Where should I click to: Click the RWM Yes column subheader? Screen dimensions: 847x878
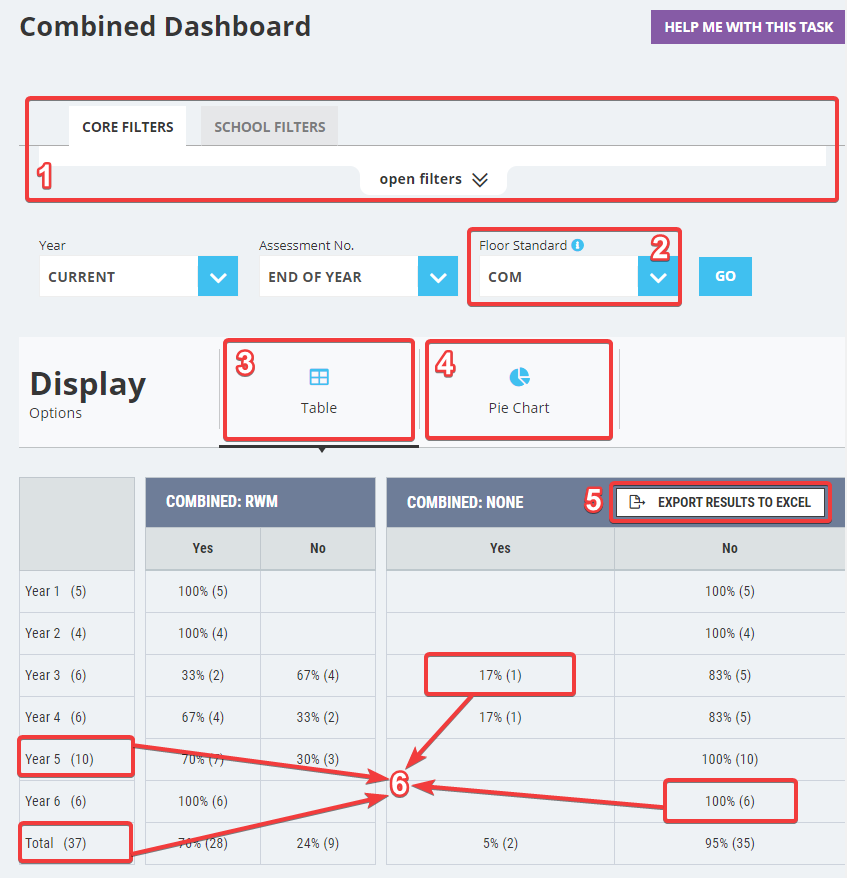click(203, 548)
